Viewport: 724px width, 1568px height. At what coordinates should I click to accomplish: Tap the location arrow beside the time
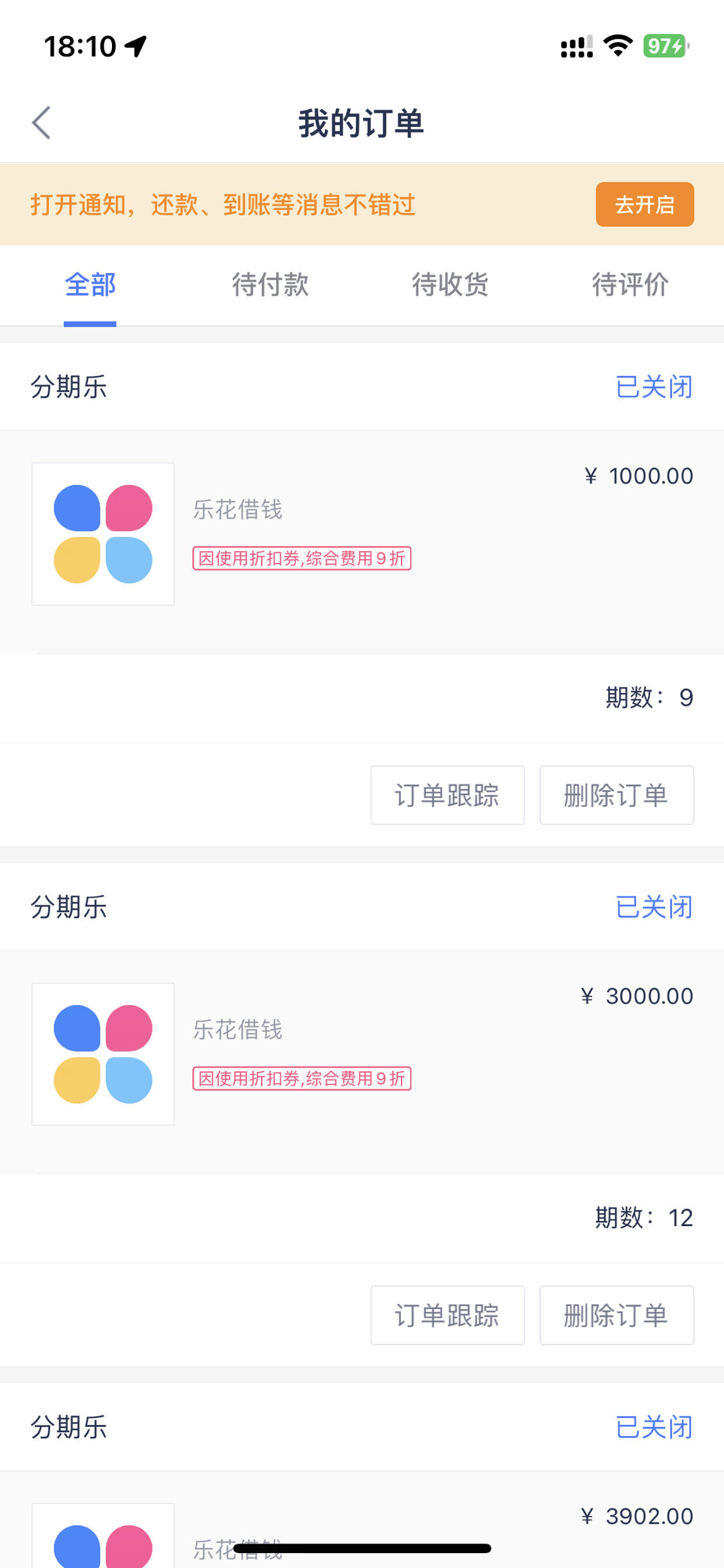pos(136,46)
